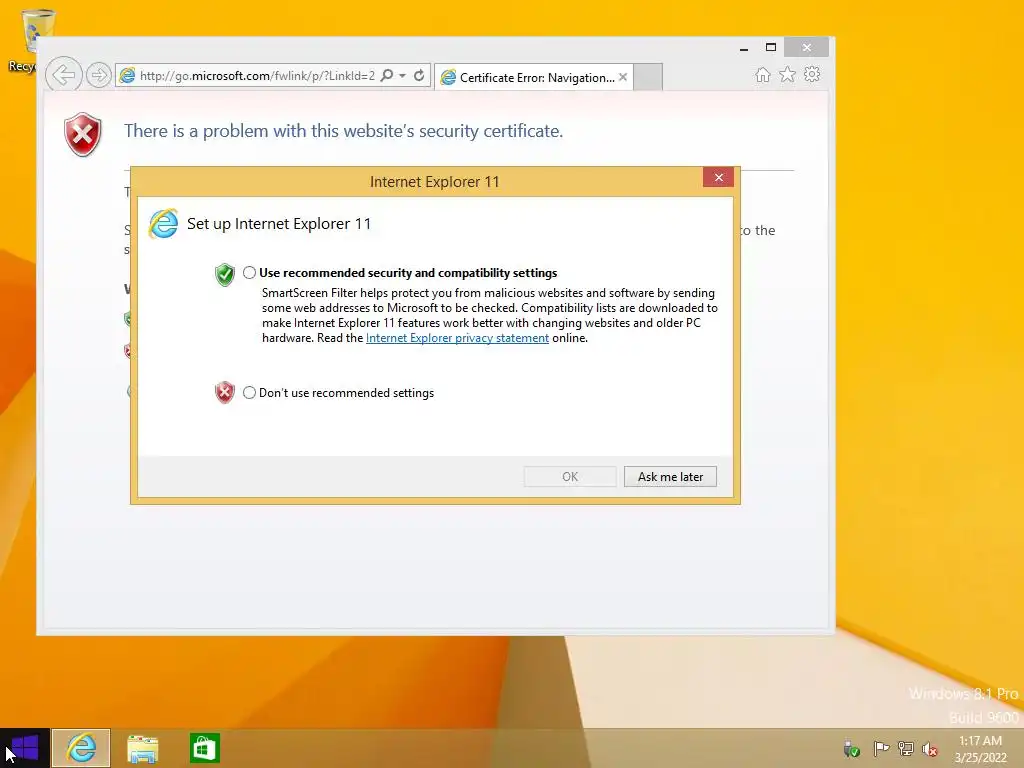Viewport: 1024px width, 768px height.
Task: Select Don't use recommended settings radio
Action: click(x=249, y=392)
